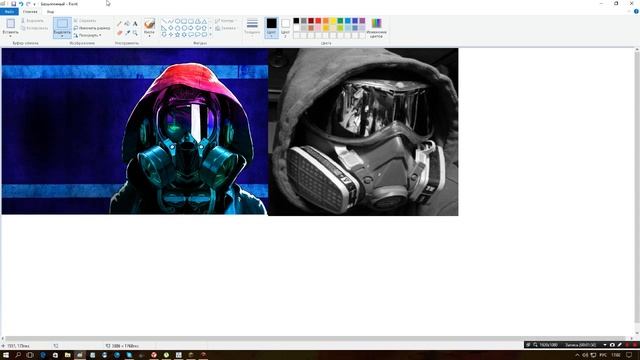Click the Paste clipboard icon

coord(11,24)
